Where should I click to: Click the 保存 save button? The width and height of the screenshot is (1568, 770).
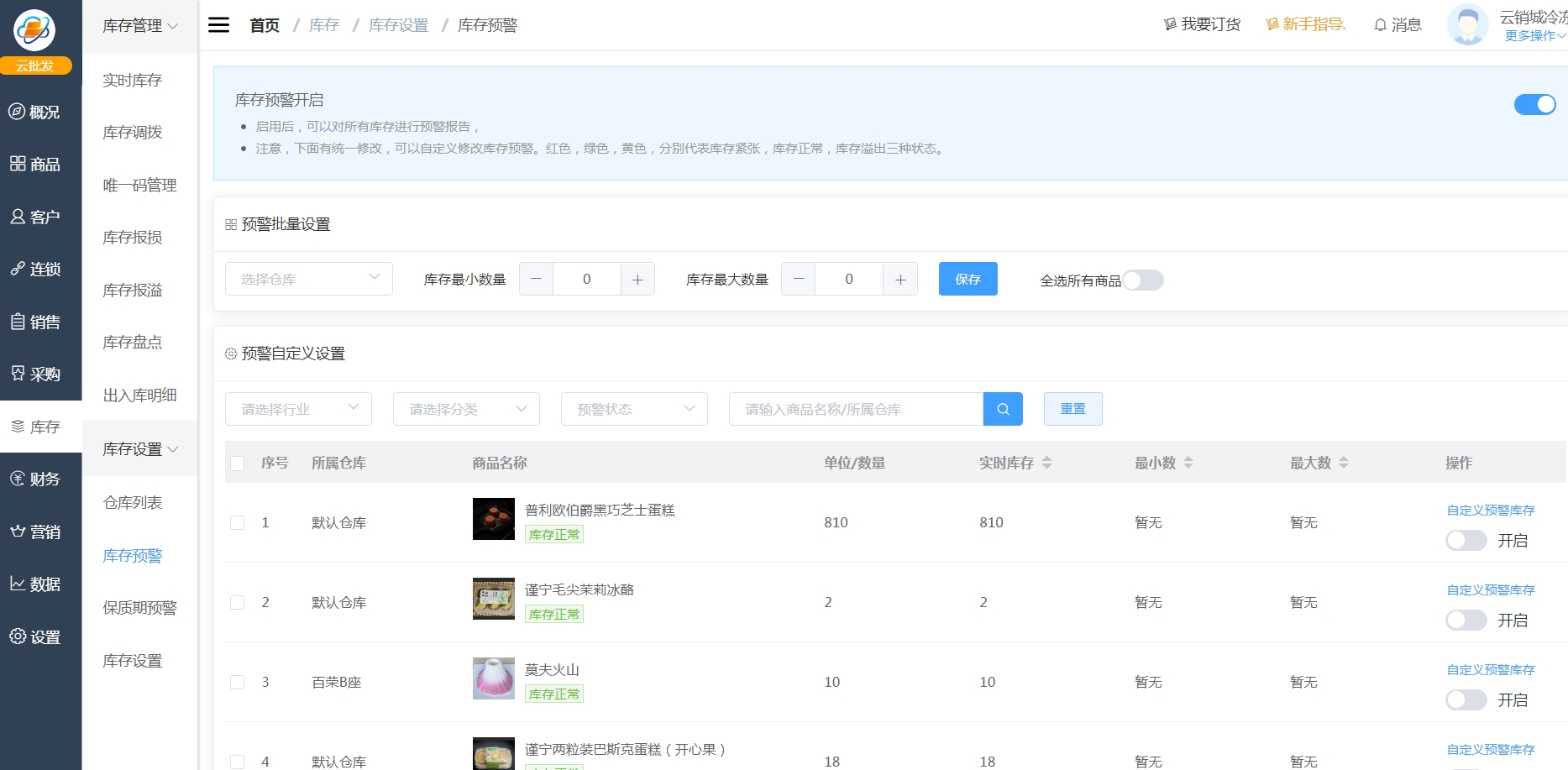coord(968,279)
